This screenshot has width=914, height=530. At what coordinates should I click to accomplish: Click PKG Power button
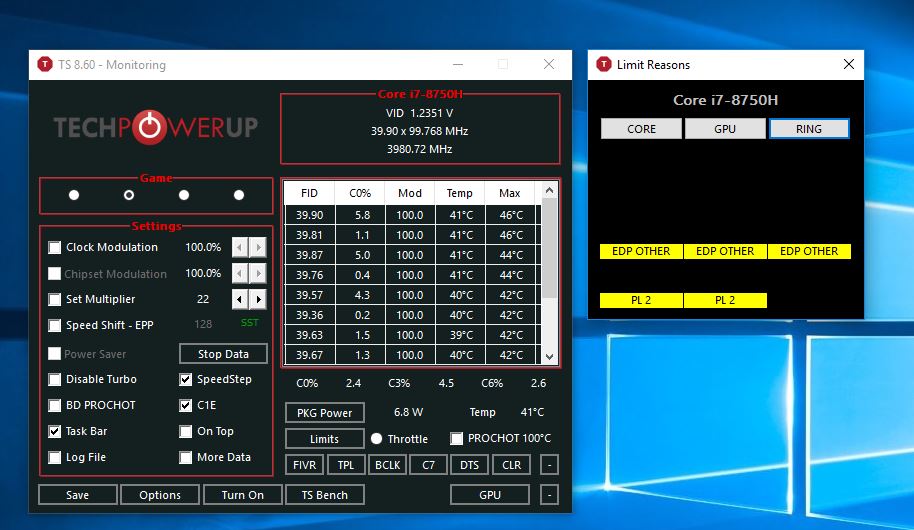pos(325,413)
